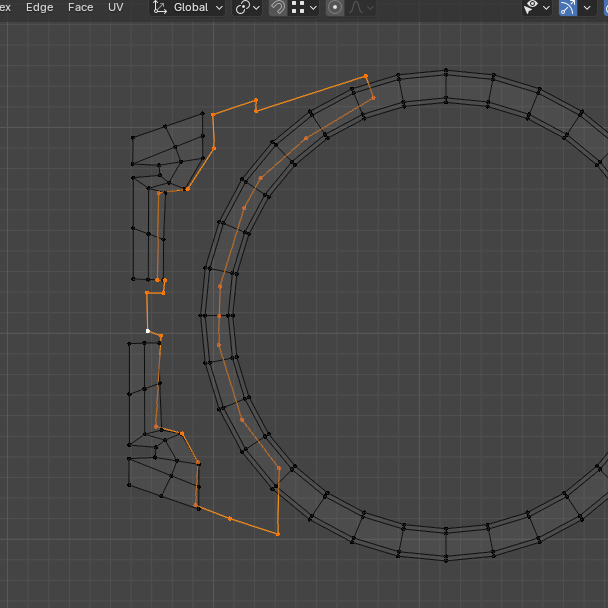
Task: Expand the arrow beside the visibility eye icon
Action: tap(547, 7)
